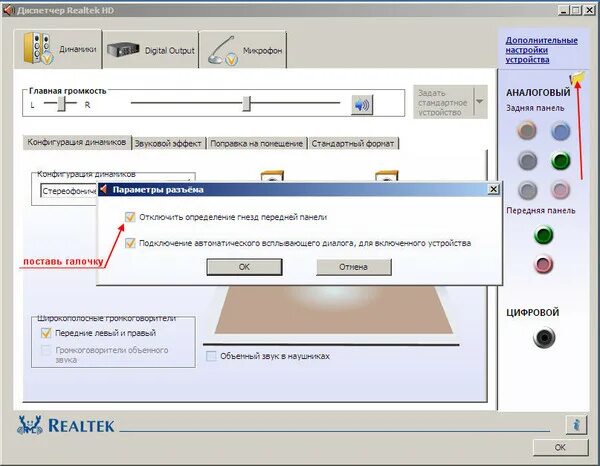The height and width of the screenshot is (466, 600).
Task: Open the info button near Realtek logo
Action: (x=576, y=424)
